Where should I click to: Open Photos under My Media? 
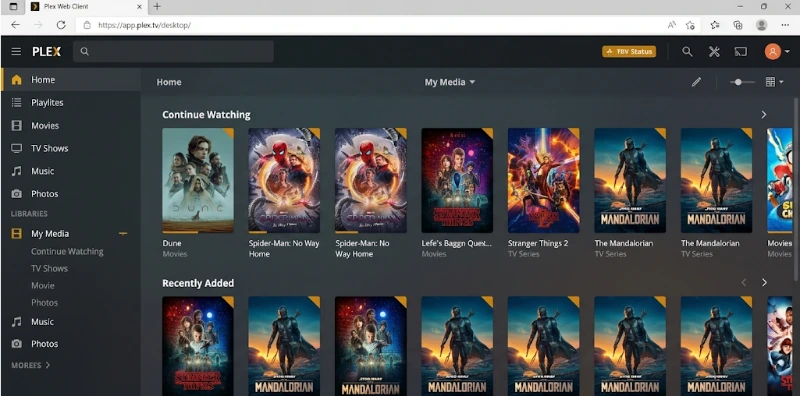point(44,303)
